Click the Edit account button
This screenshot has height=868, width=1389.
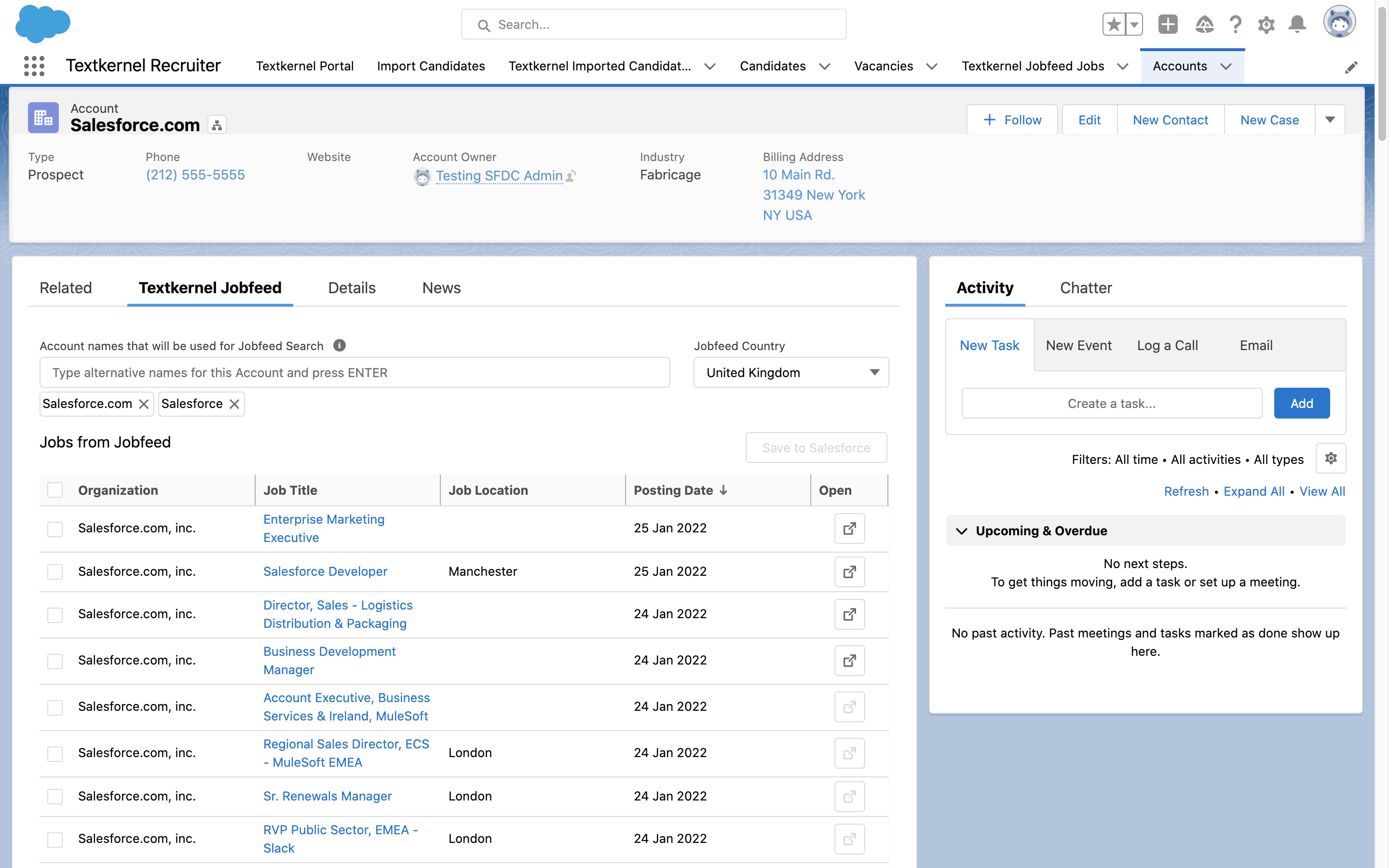tap(1089, 120)
